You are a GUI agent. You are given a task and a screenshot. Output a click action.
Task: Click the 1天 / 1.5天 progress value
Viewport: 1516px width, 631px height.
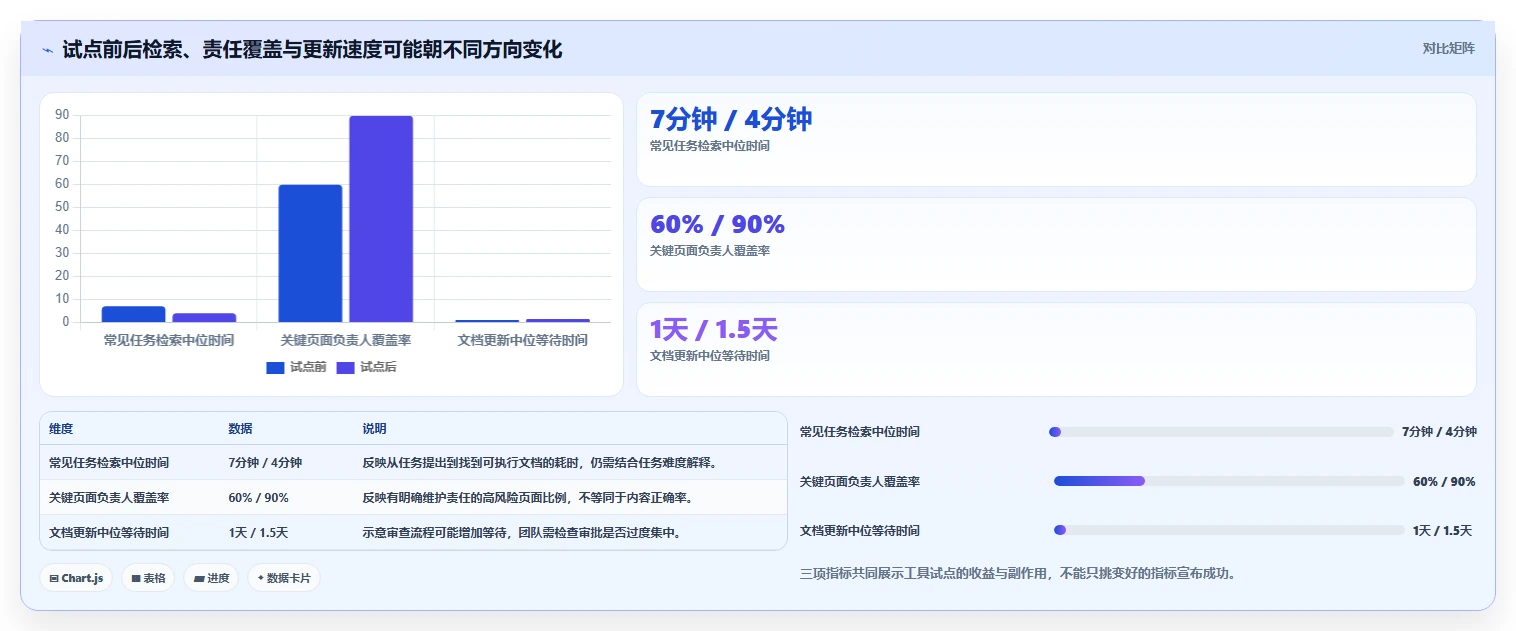click(1442, 530)
